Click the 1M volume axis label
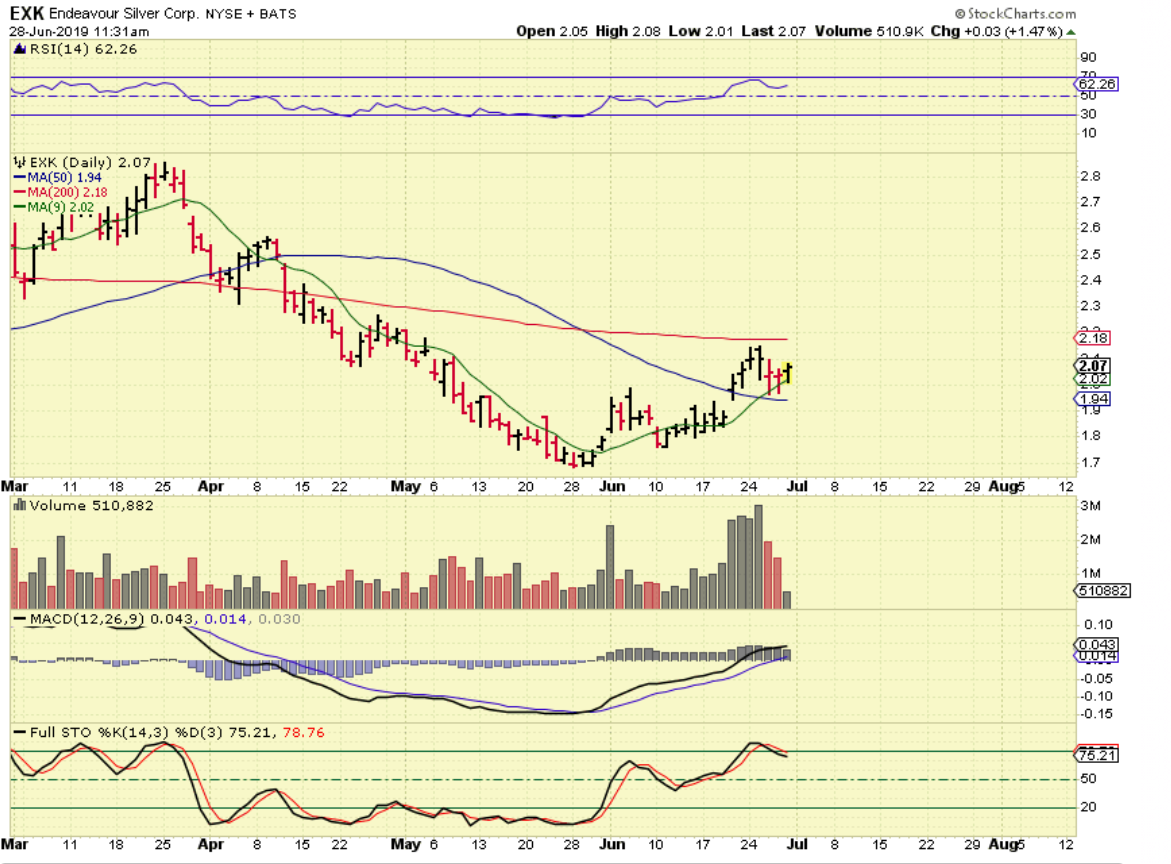Image resolution: width=1171 pixels, height=864 pixels. point(1090,574)
